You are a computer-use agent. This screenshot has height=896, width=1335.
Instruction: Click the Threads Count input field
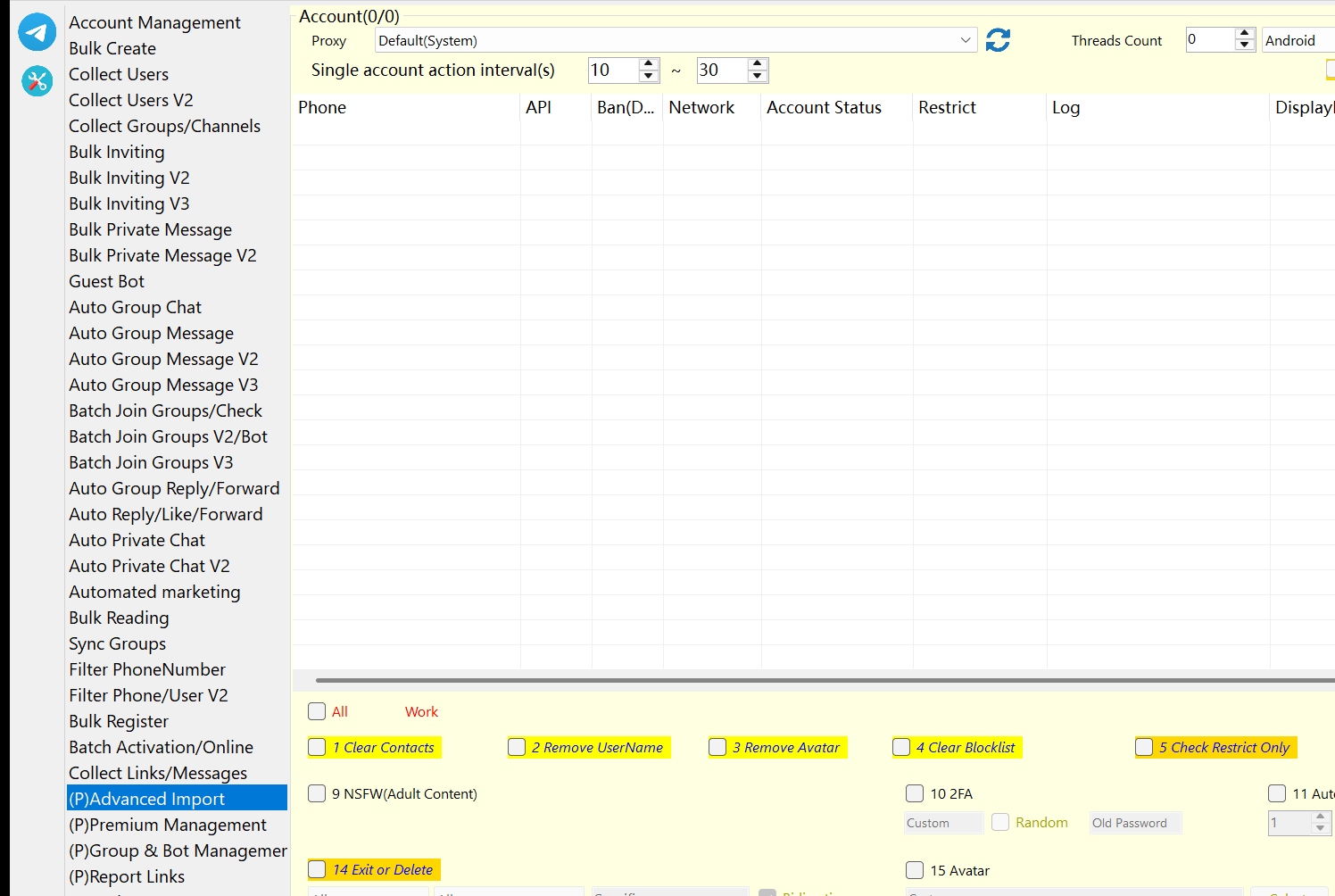coord(1210,40)
